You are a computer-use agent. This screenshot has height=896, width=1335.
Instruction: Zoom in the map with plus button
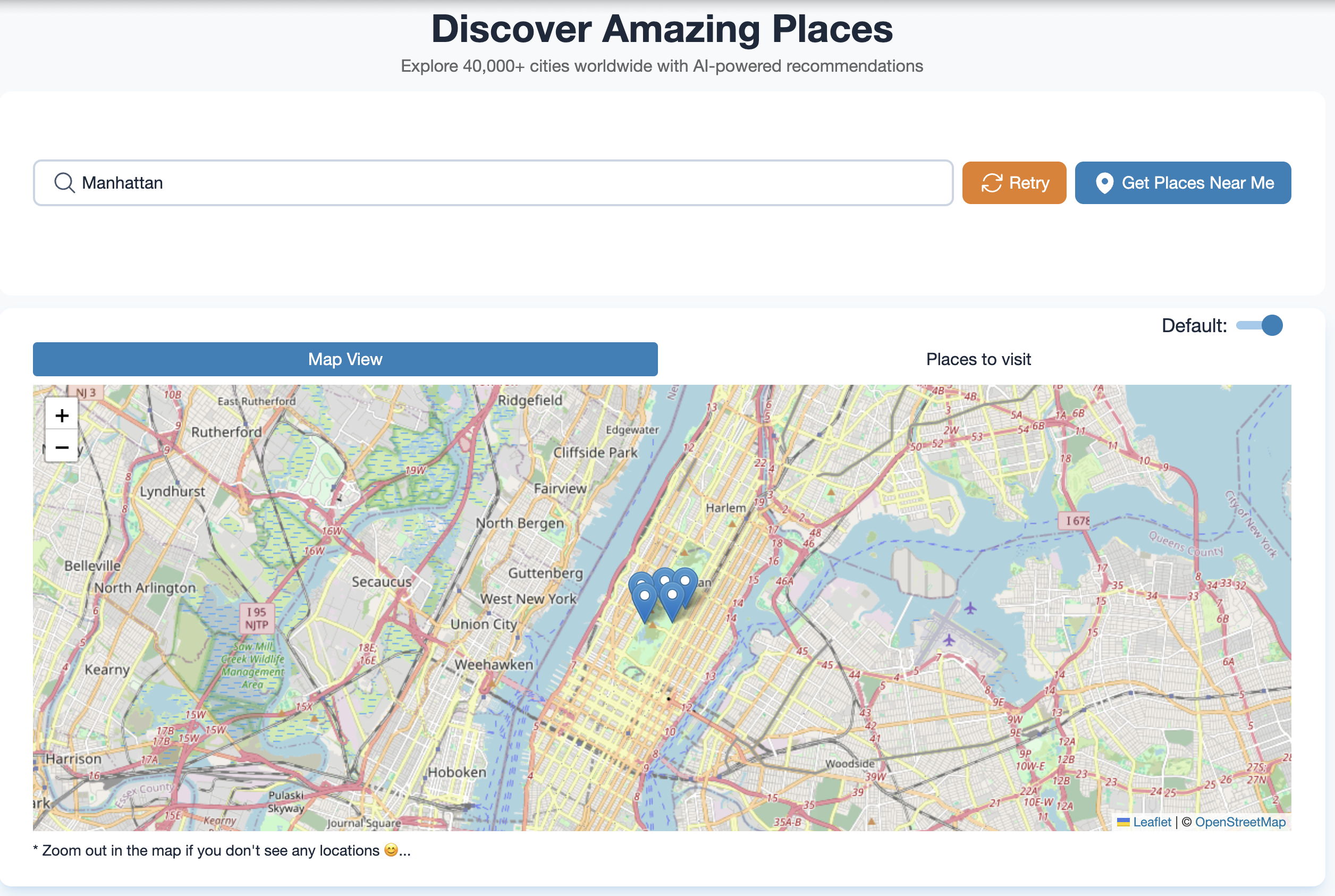click(x=62, y=415)
